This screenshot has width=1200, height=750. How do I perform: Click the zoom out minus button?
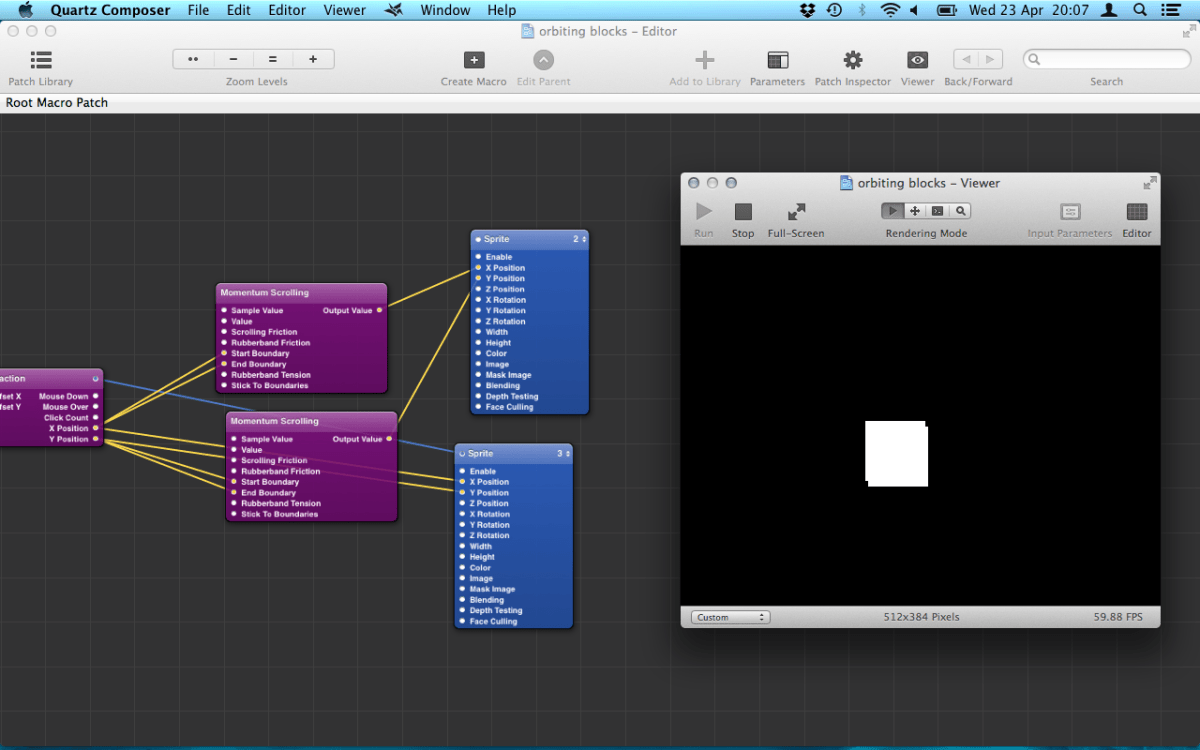(x=233, y=59)
